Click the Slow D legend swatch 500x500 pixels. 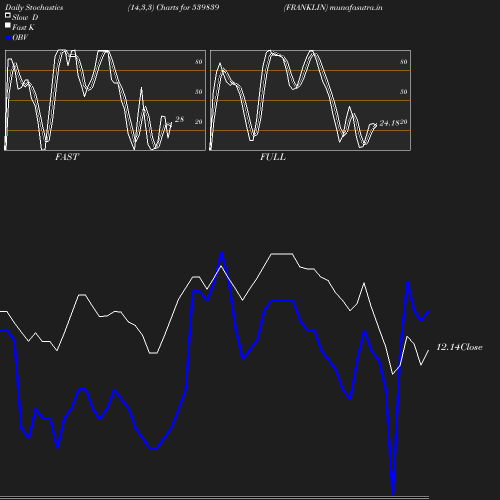(x=8, y=15)
